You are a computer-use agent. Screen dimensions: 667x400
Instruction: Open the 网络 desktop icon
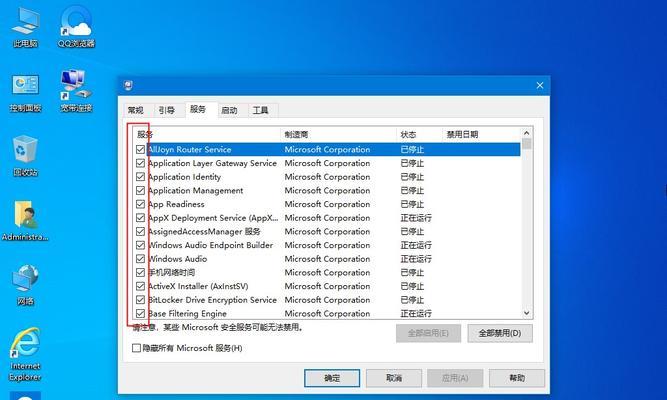pyautogui.click(x=25, y=285)
